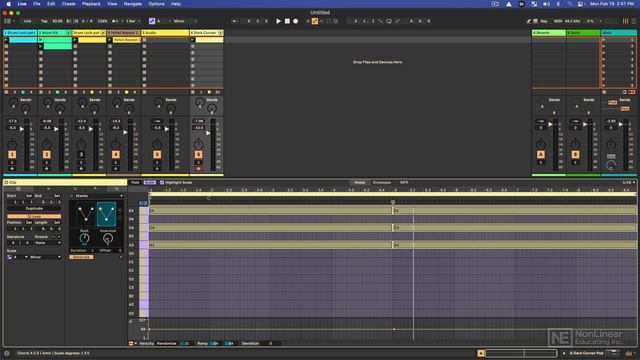
Task: Stop playback with the transport Stop button
Action: pyautogui.click(x=287, y=21)
